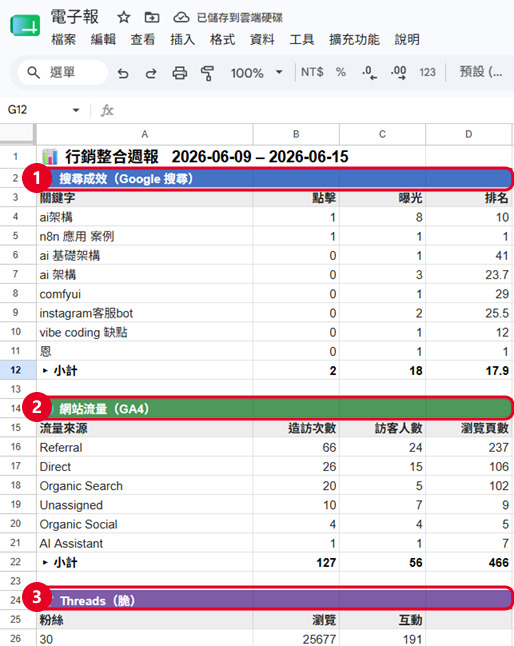Open the 插入 menu

182,40
